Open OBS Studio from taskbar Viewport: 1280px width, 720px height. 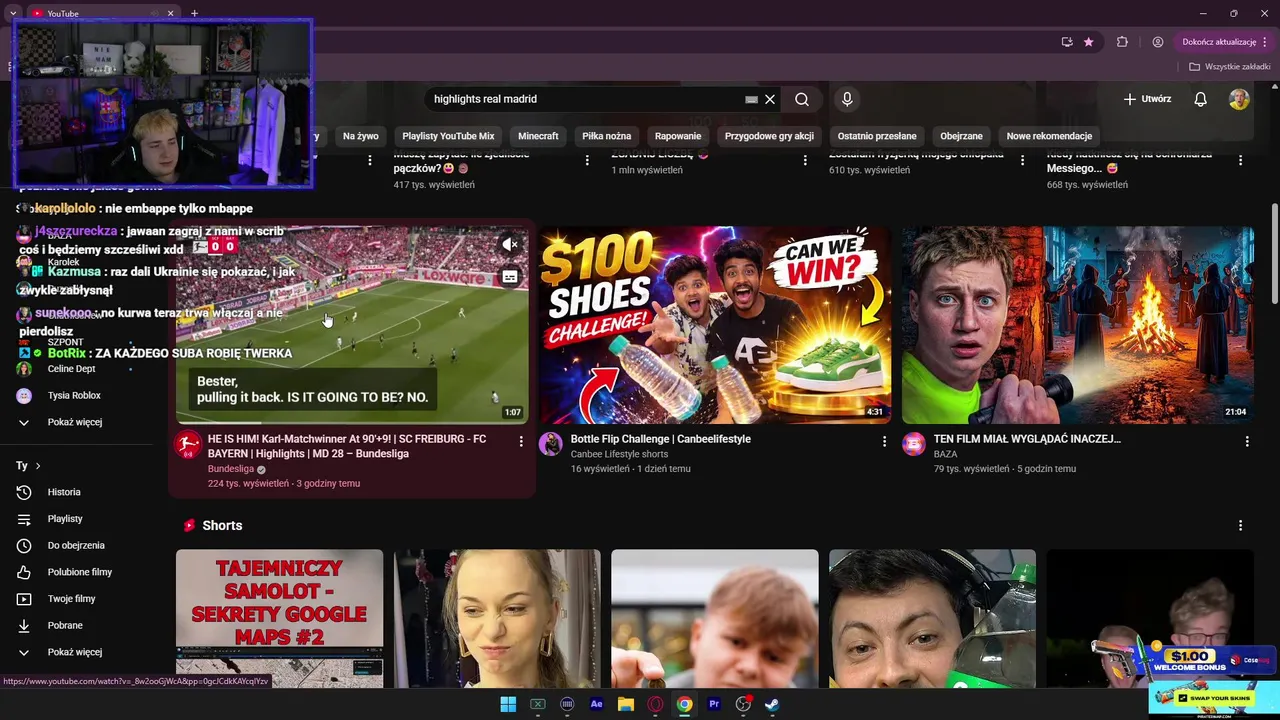743,704
